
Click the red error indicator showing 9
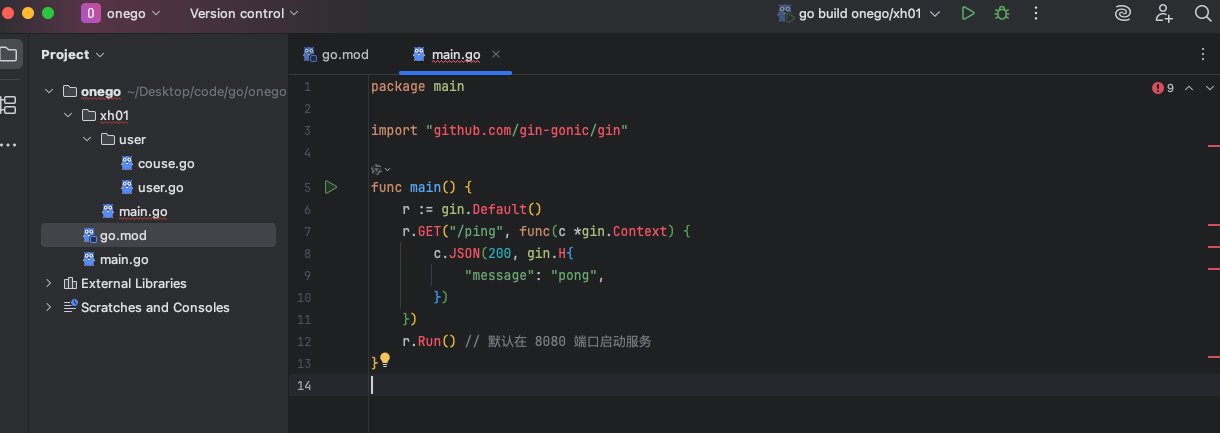pyautogui.click(x=1163, y=88)
